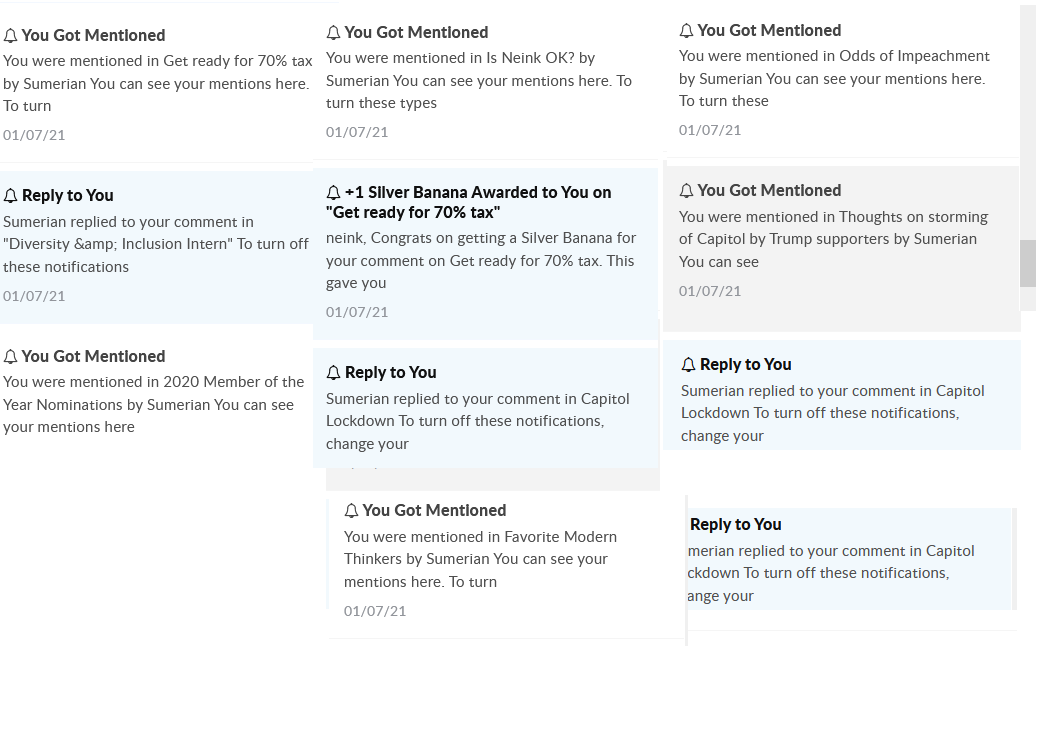The image size is (1051, 733).
Task: Click bell icon on Odds of Impeachment mention
Action: pyautogui.click(x=686, y=31)
